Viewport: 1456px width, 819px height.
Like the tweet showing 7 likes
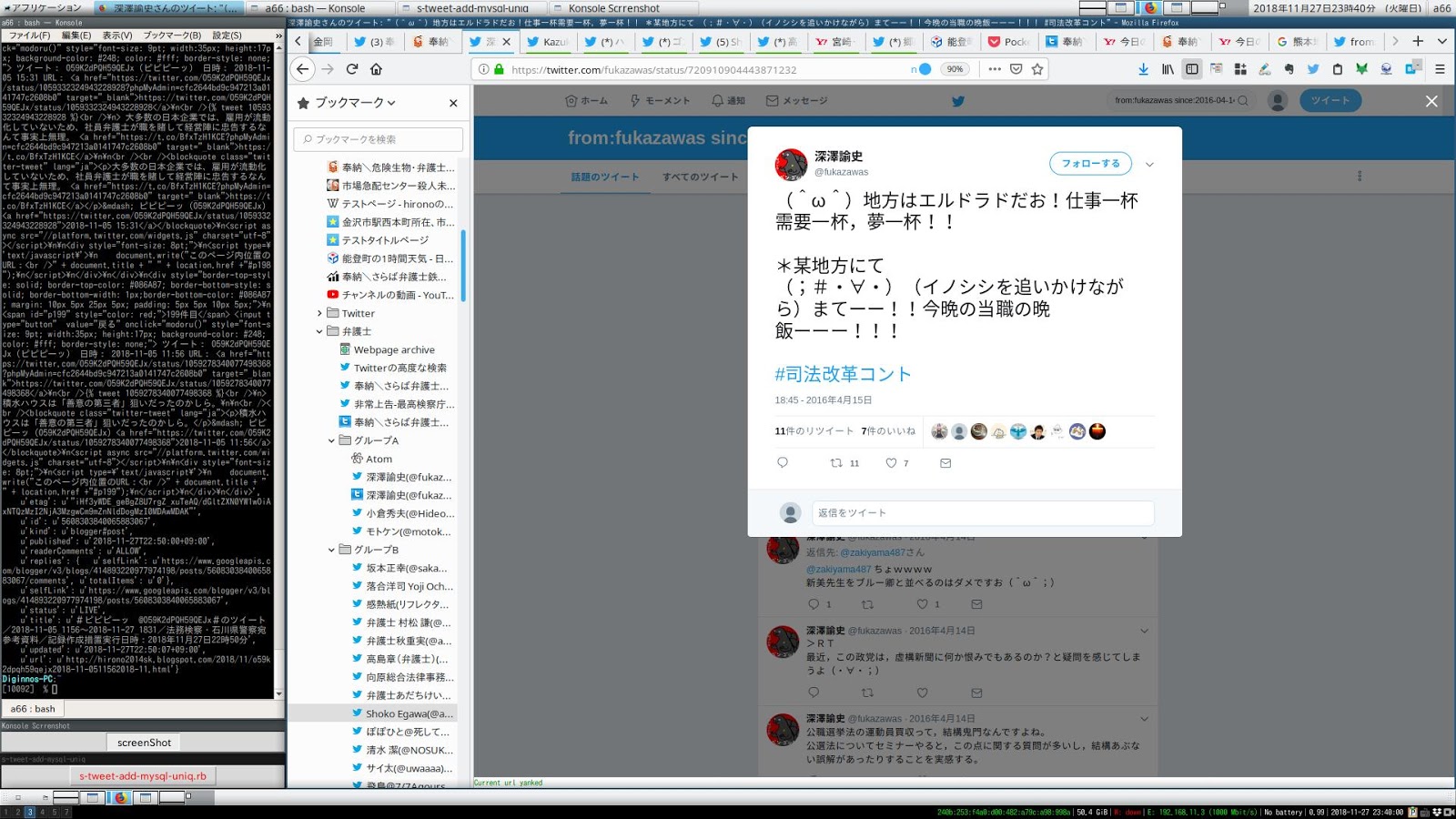tap(892, 463)
